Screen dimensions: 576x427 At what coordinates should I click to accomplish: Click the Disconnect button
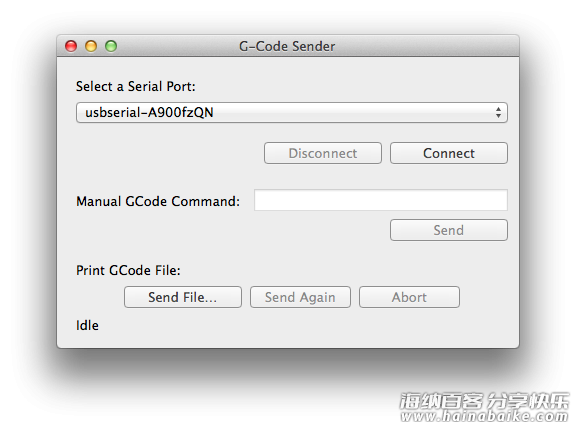pos(323,153)
